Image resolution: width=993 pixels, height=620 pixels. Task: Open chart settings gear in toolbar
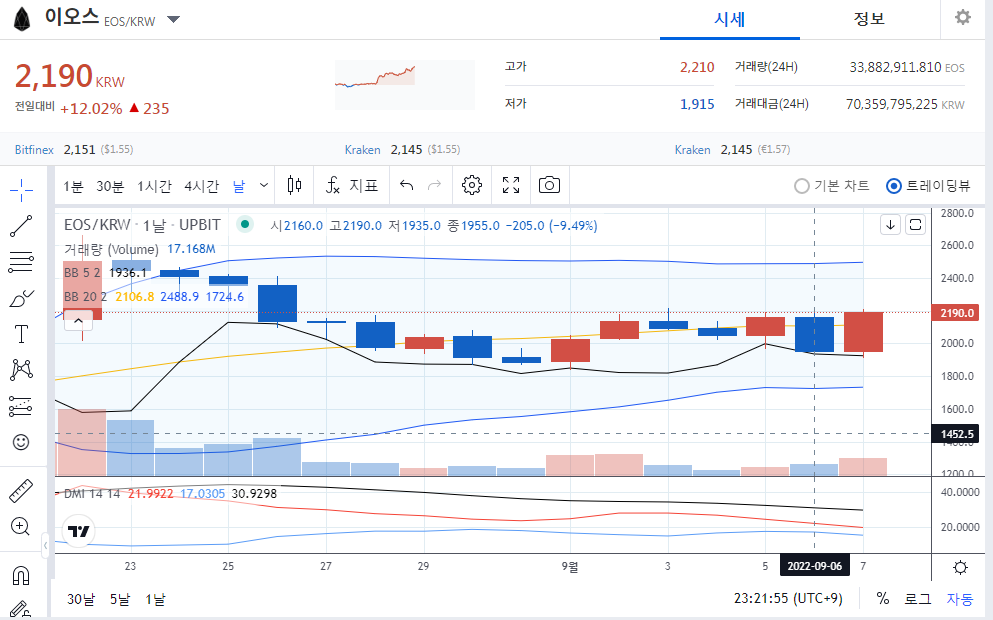point(472,186)
